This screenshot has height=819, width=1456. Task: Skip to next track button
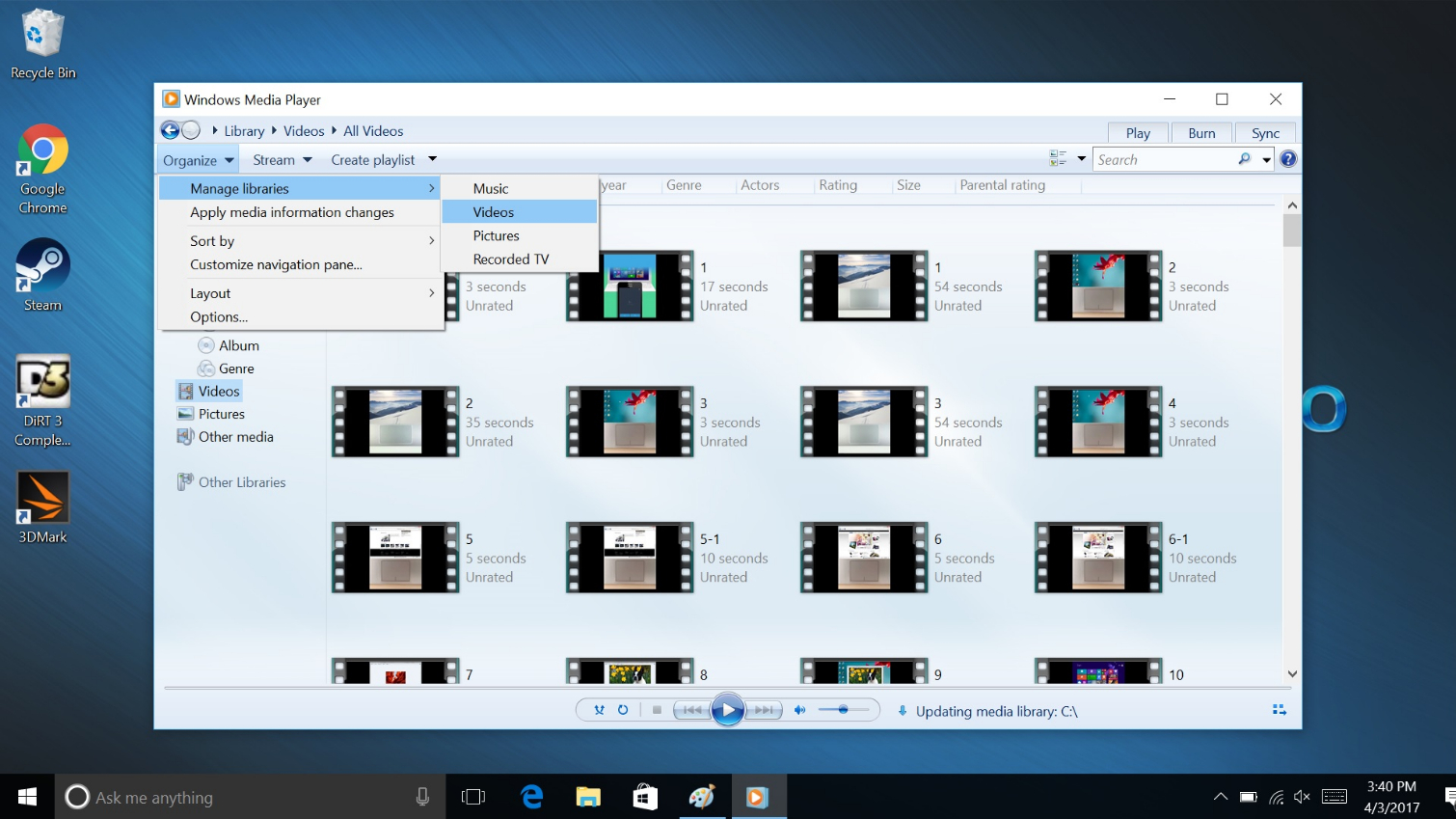pyautogui.click(x=764, y=710)
